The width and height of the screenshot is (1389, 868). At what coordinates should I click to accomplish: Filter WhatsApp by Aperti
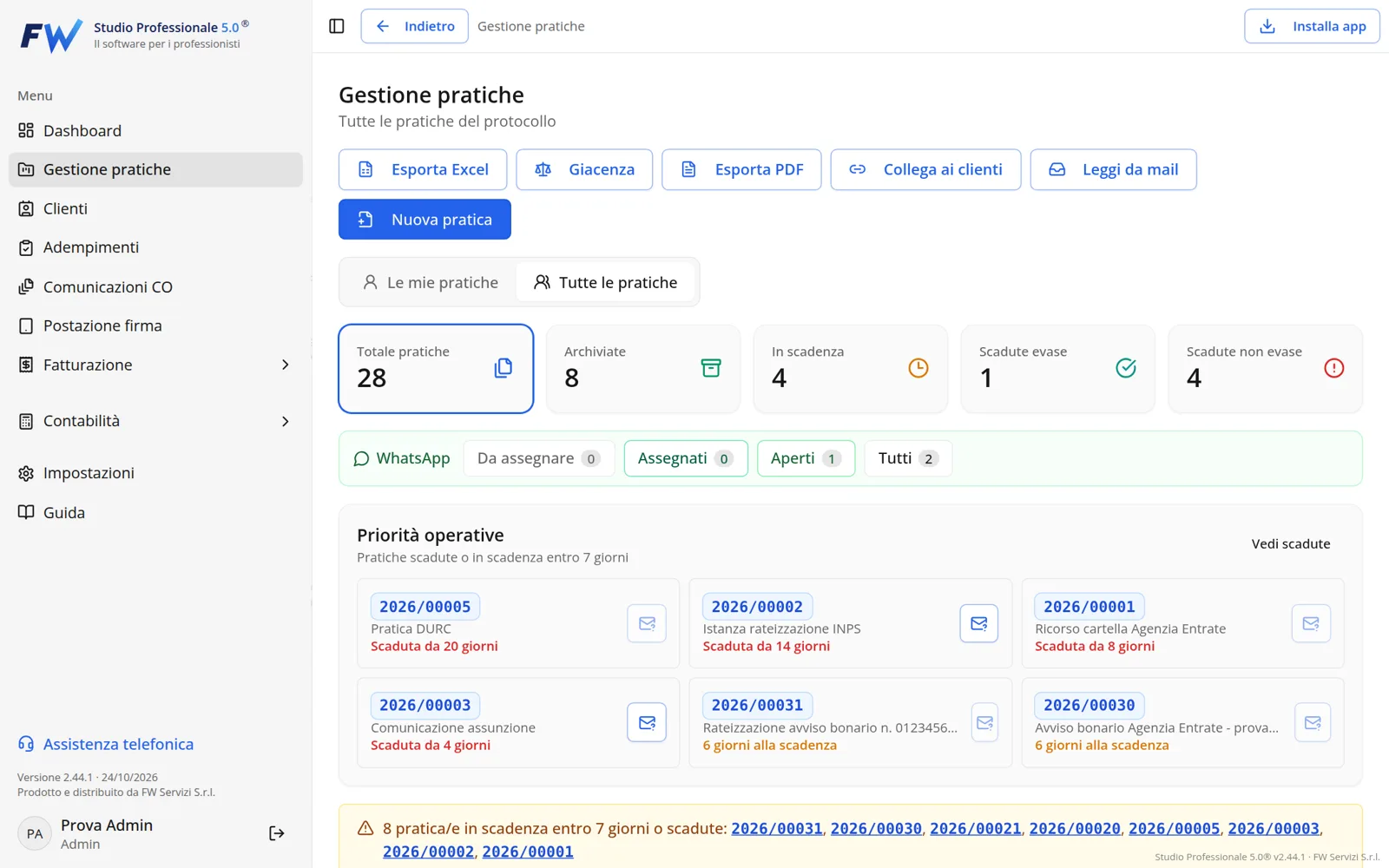[x=806, y=458]
